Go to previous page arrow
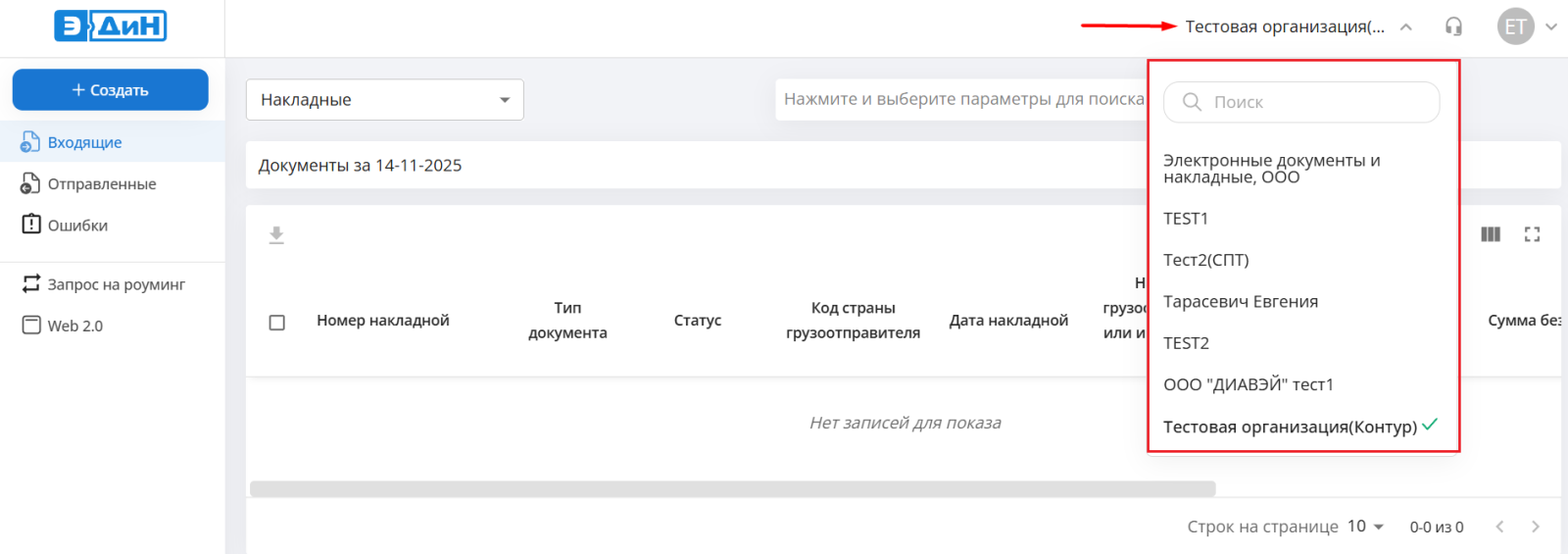The height and width of the screenshot is (554, 1568). pyautogui.click(x=1499, y=527)
